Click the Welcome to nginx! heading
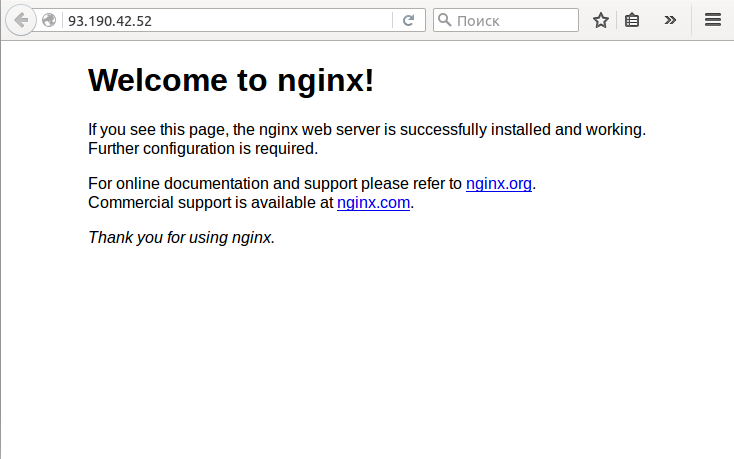The height and width of the screenshot is (459, 734). coord(231,80)
